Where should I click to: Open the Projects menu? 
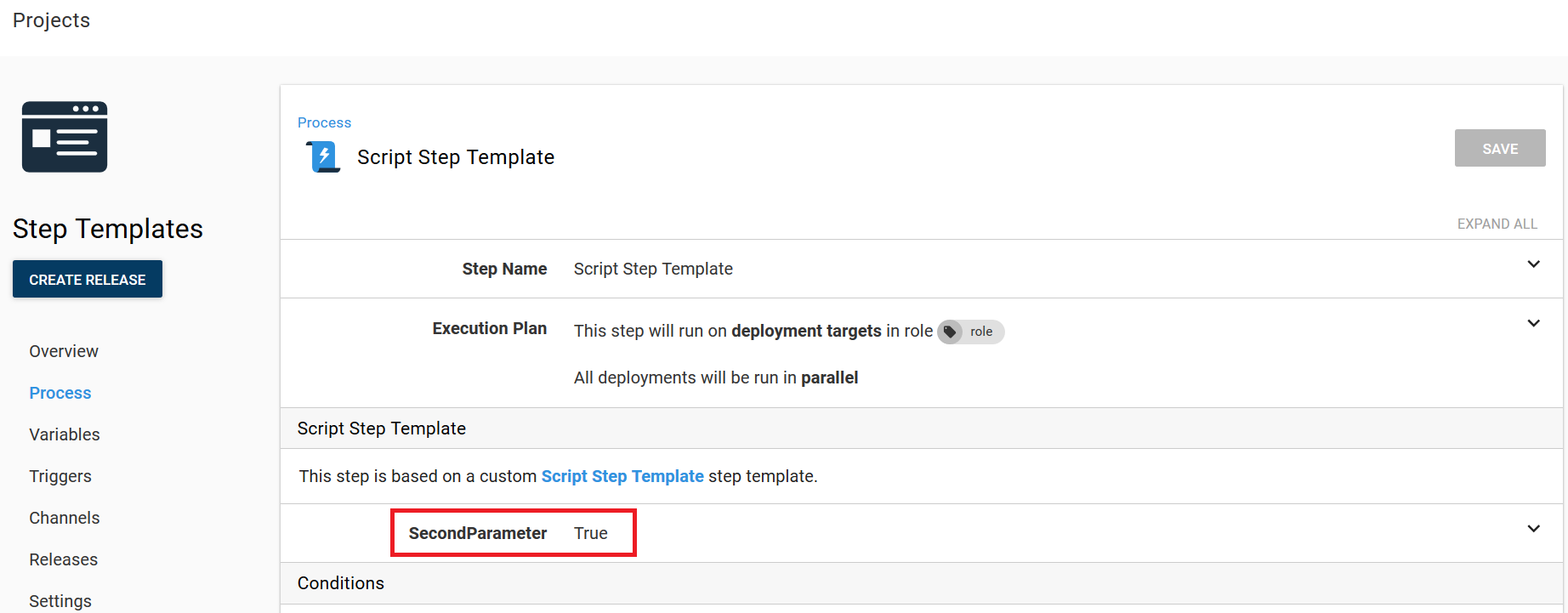pyautogui.click(x=51, y=20)
